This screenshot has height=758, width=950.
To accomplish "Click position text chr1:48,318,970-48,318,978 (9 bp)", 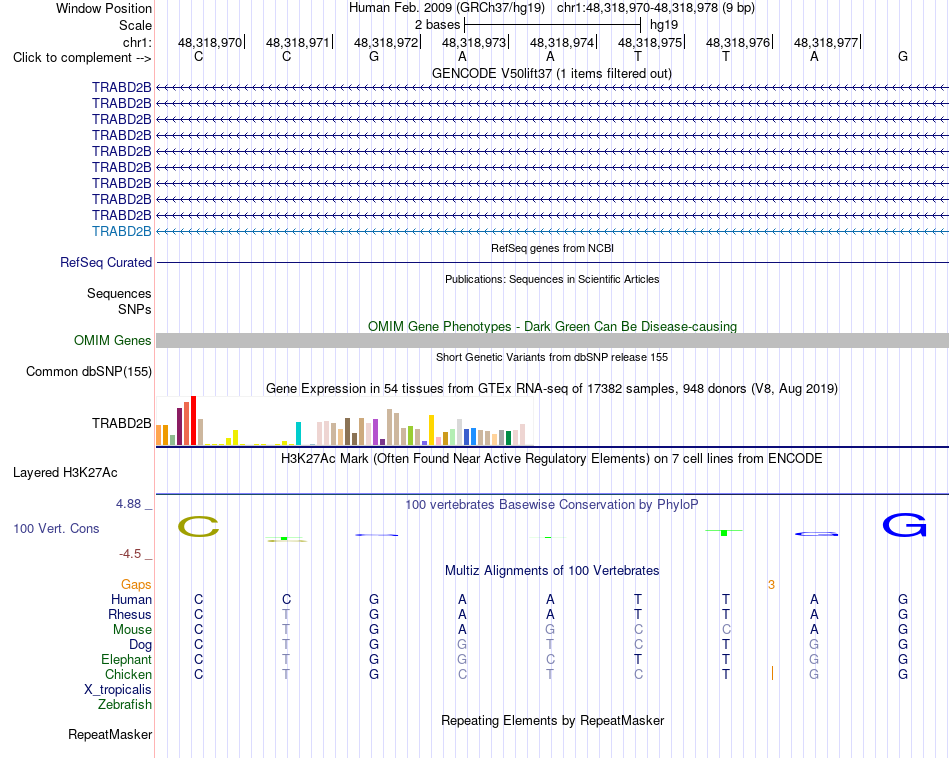I will (656, 8).
